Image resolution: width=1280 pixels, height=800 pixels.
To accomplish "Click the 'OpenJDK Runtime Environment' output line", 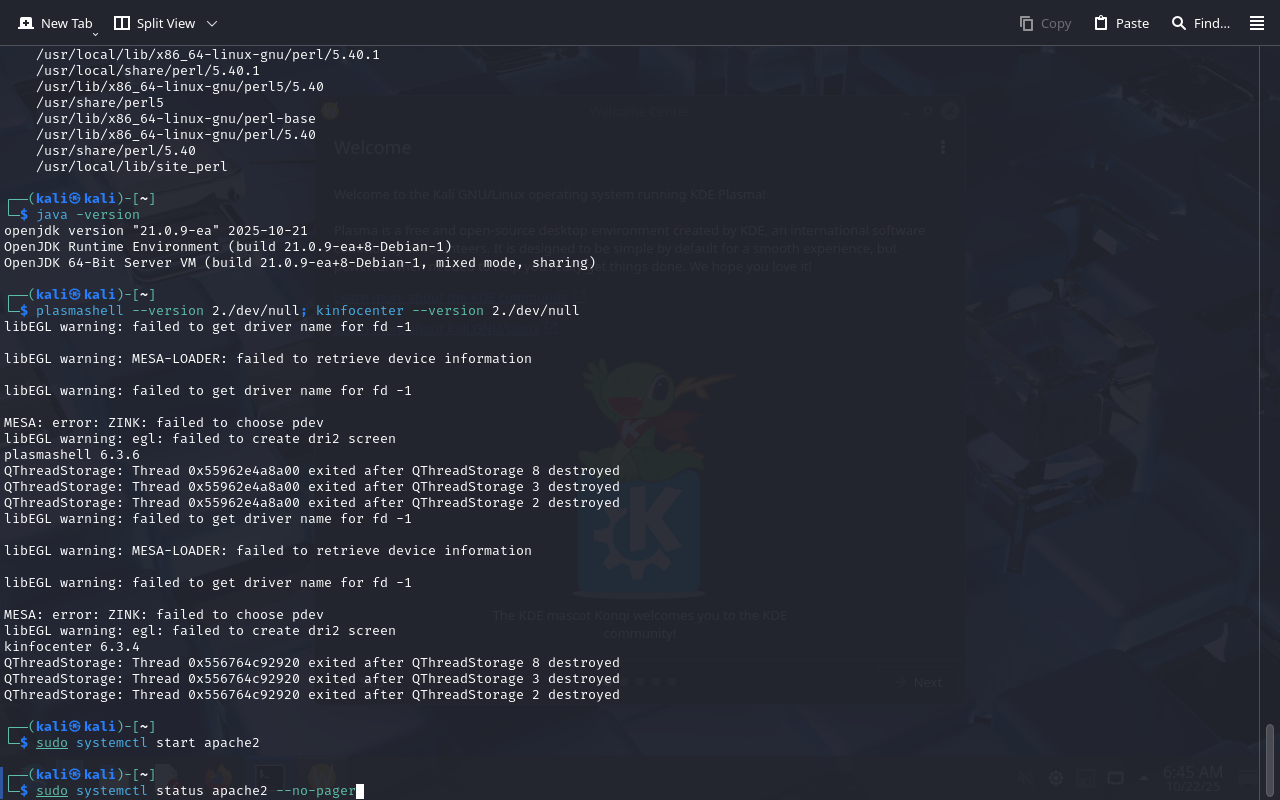I will click(x=228, y=246).
